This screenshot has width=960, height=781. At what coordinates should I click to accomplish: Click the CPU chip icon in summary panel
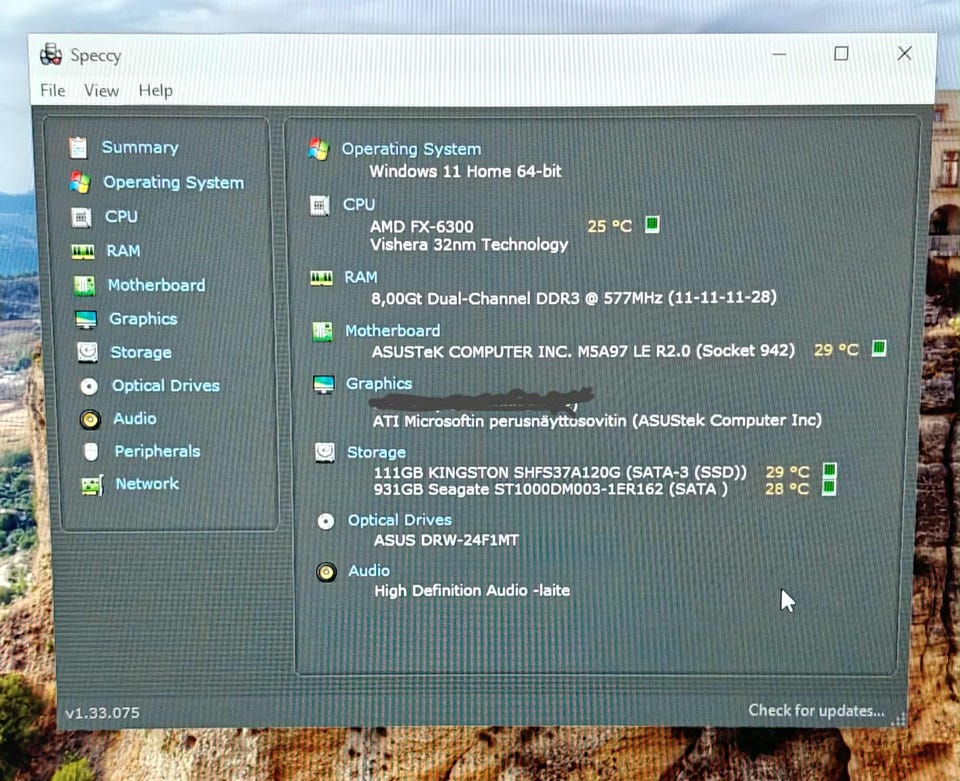click(319, 206)
